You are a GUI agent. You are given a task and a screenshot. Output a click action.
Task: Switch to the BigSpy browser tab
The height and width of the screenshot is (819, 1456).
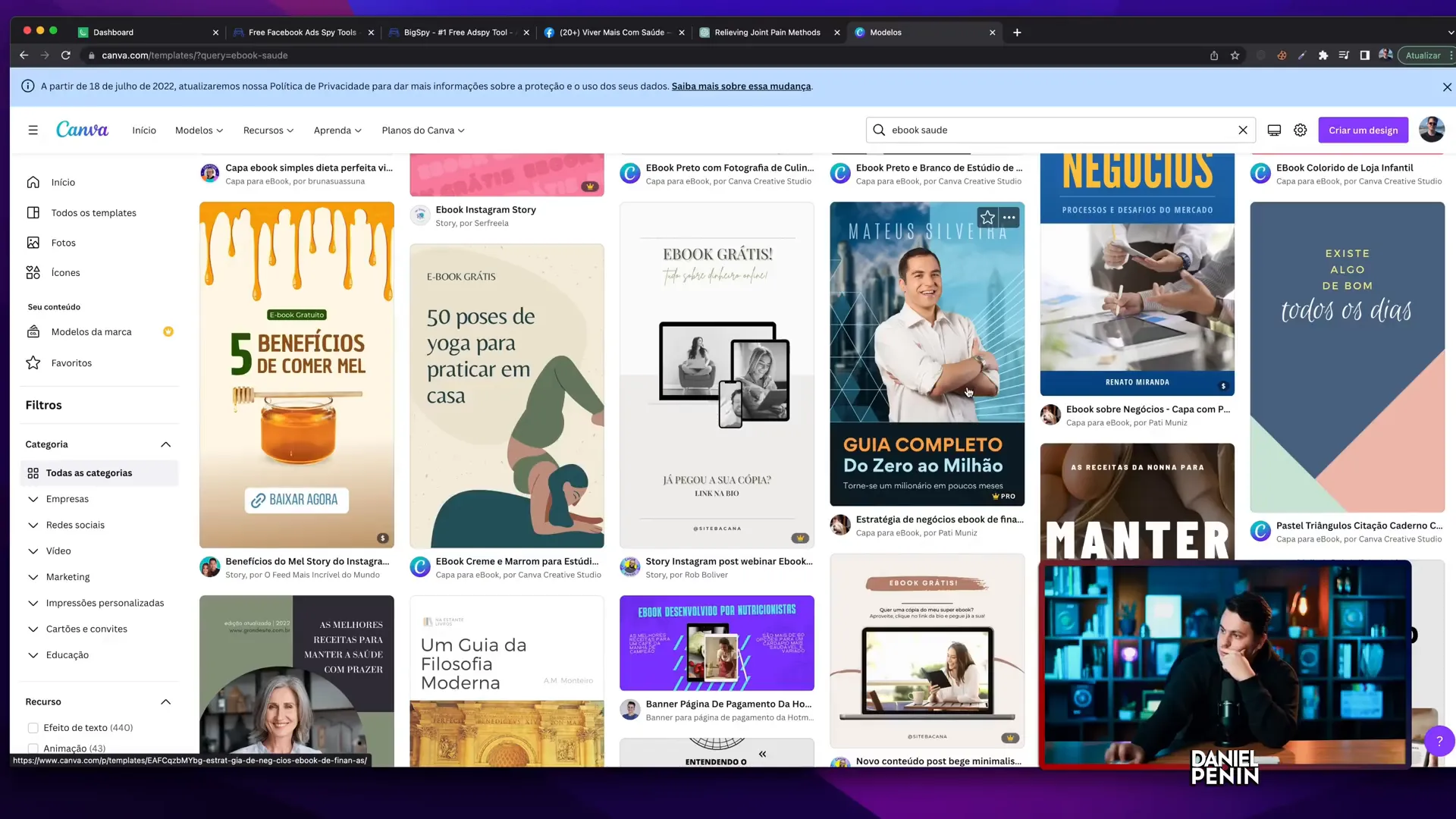pos(459,33)
